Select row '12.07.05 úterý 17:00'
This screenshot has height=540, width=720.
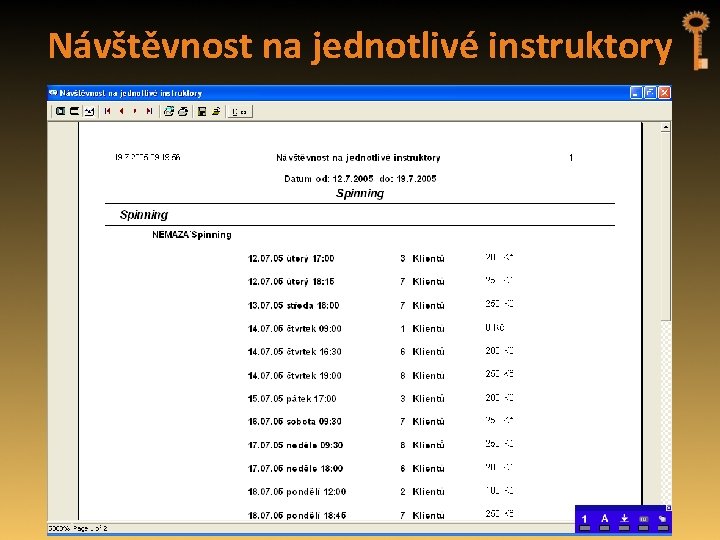click(380, 259)
